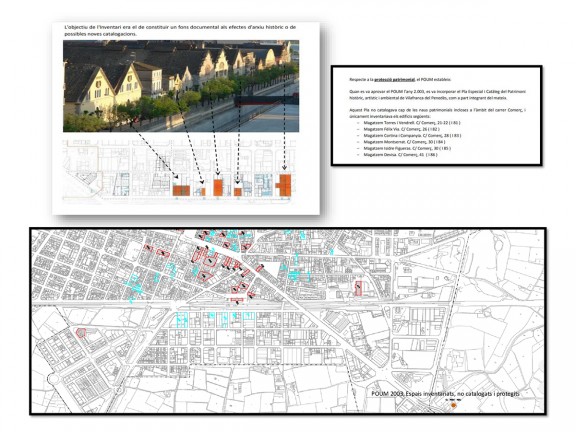The height and width of the screenshot is (432, 576).
Task: Click the 'POUM 2003, Espais inventariats' map caption
Action: tap(445, 393)
